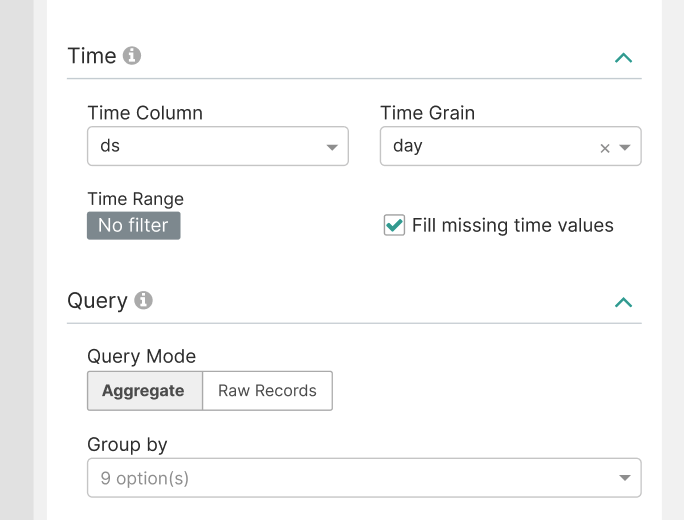Switch to Raw Records query mode
Image resolution: width=684 pixels, height=520 pixels.
click(267, 391)
